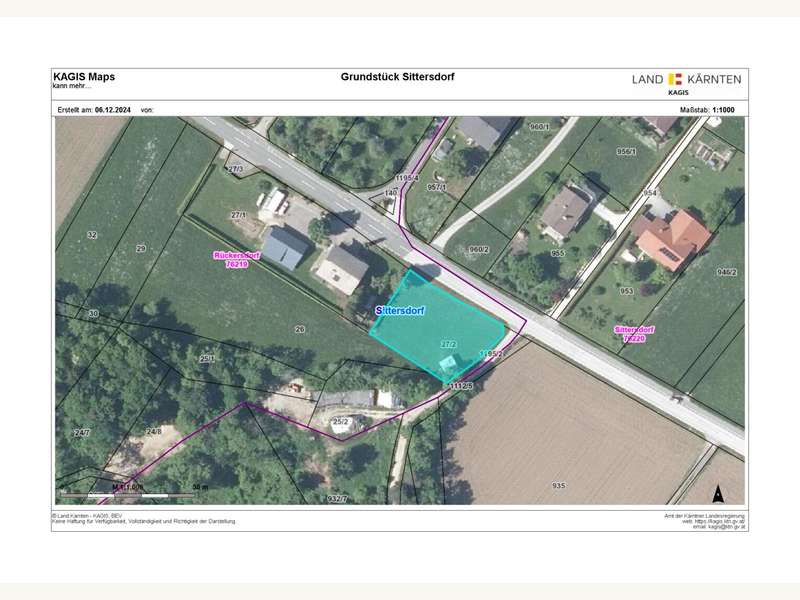Click the orange-roofed house near parcel 954

click(671, 239)
